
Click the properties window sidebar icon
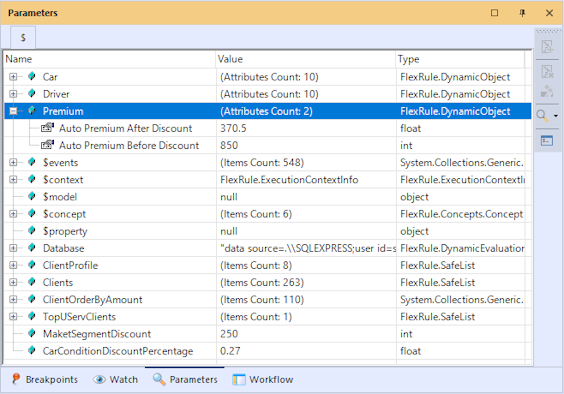tap(547, 140)
